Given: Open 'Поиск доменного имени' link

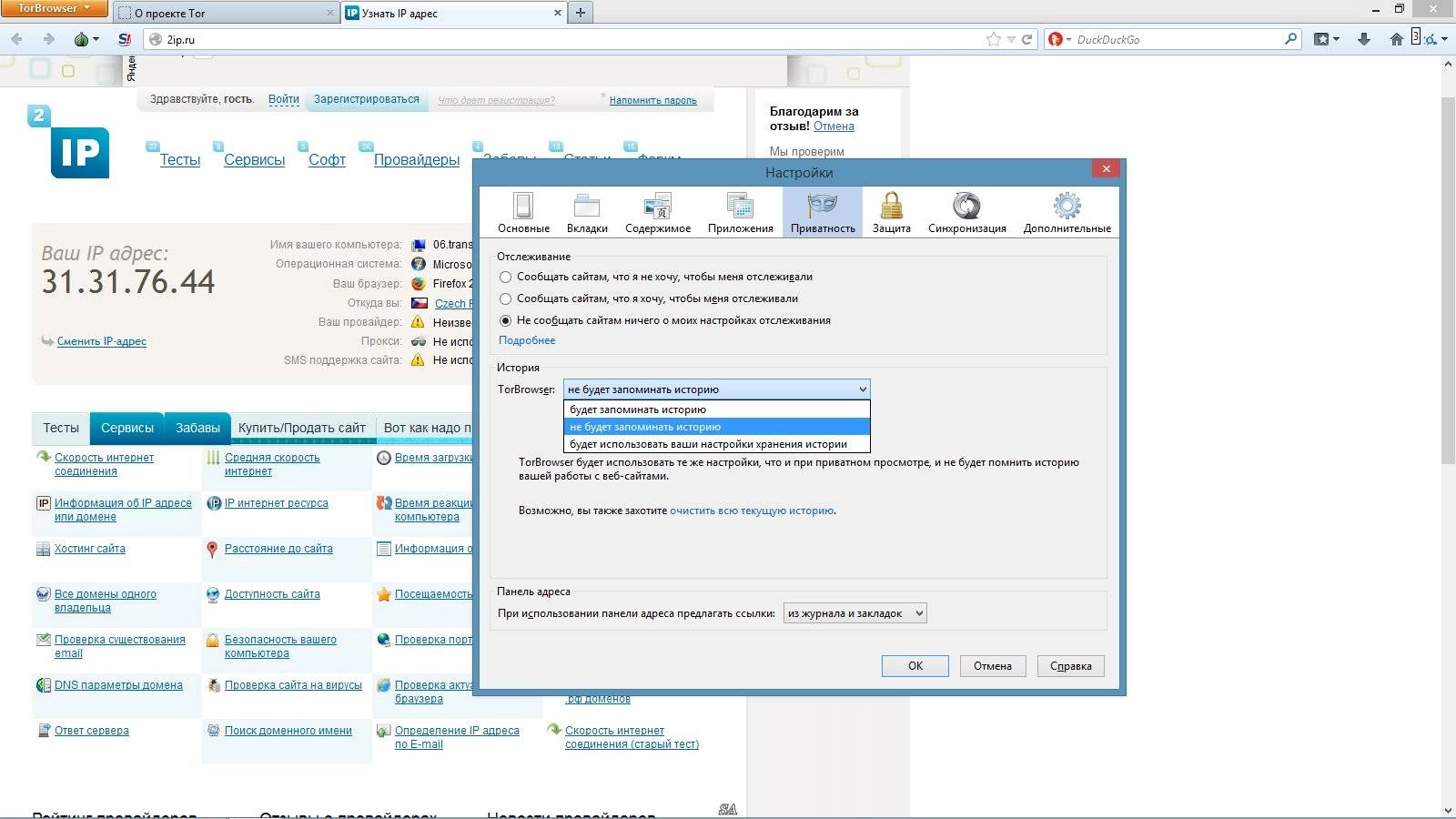Looking at the screenshot, I should tap(288, 731).
